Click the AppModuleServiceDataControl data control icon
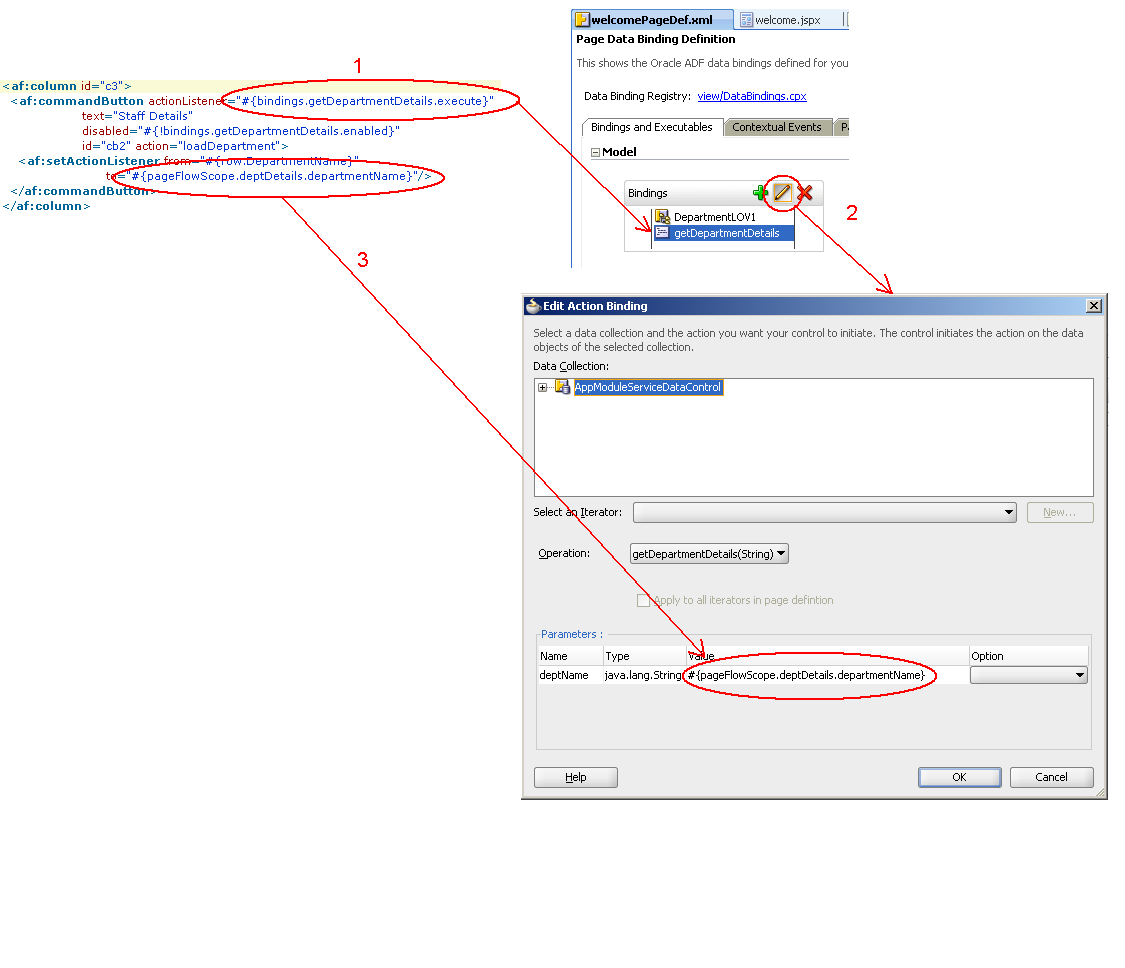Screen dimensions: 1125x968 [x=562, y=387]
